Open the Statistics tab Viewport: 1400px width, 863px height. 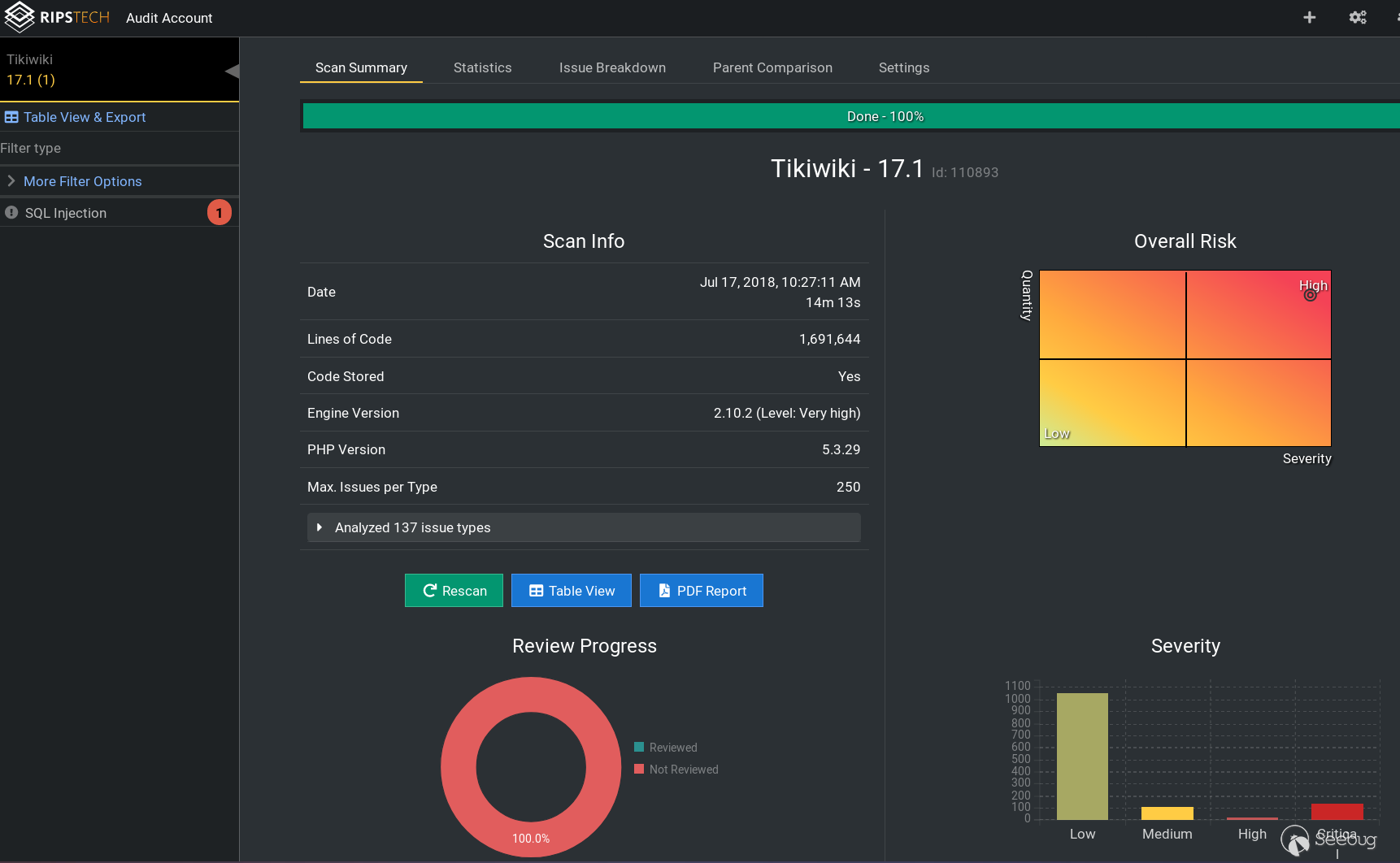pos(482,67)
